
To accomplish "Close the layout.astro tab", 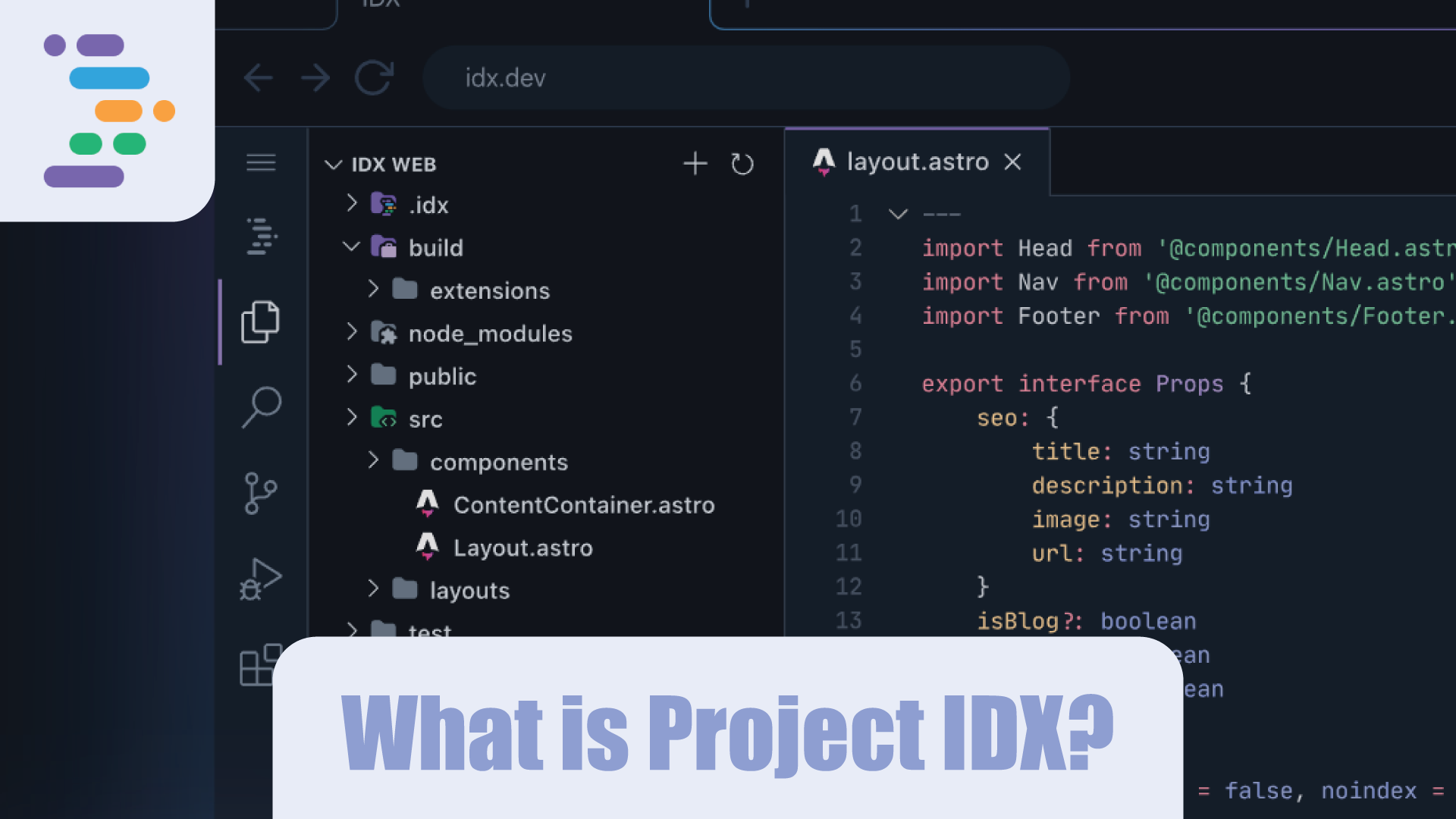I will 1012,162.
